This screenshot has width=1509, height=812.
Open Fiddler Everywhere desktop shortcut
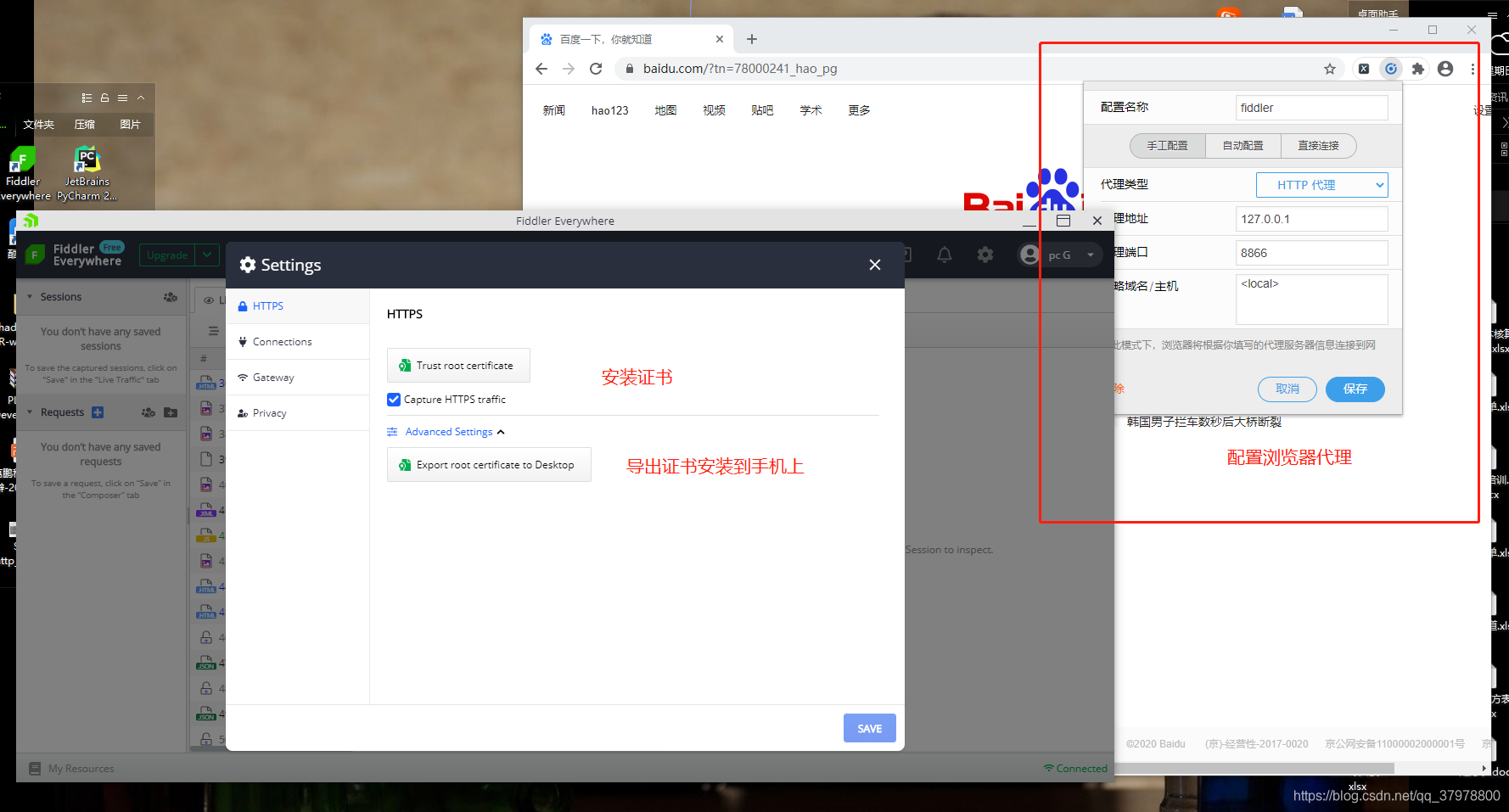point(23,174)
